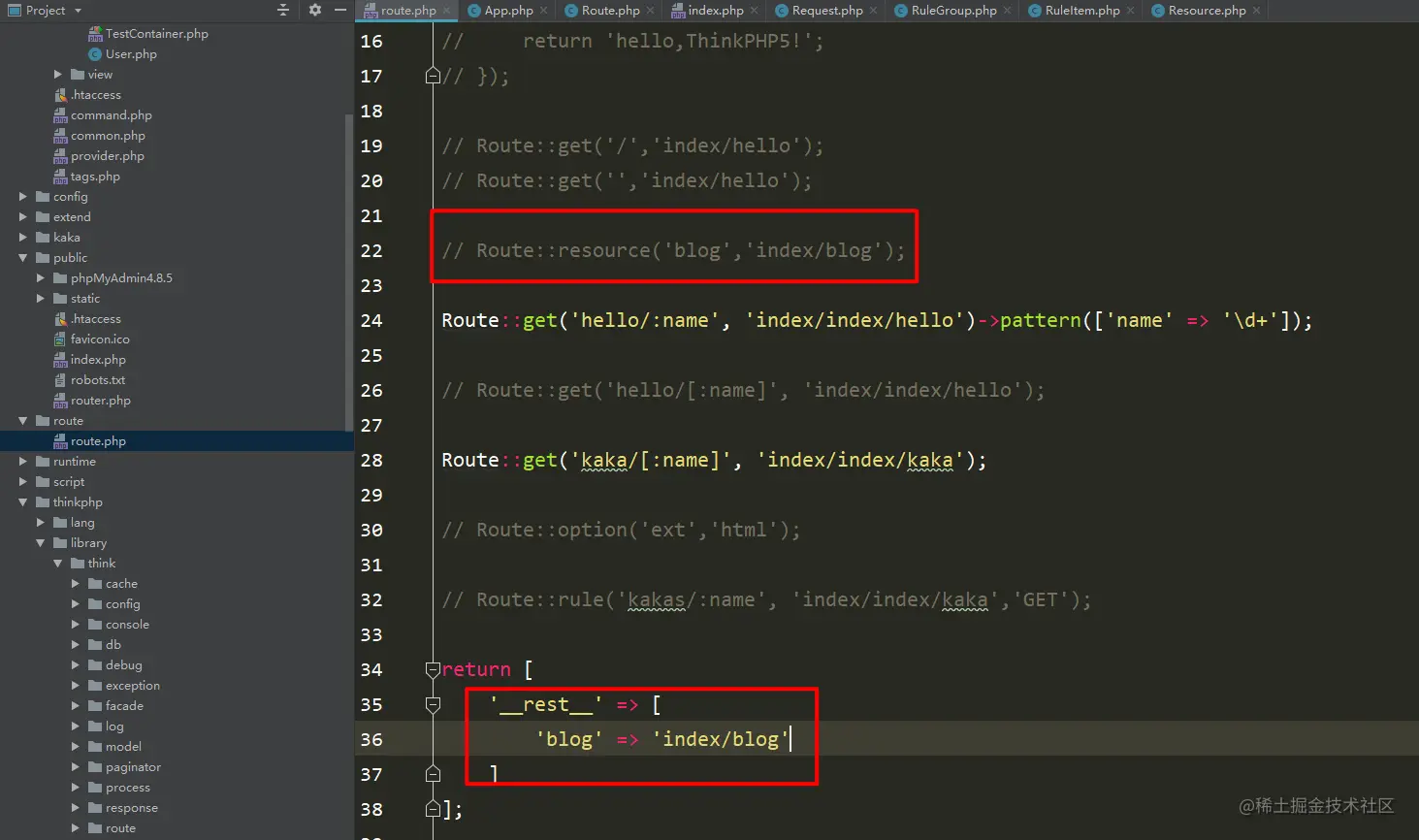Expand the phpMyAdmin4.8.5 folder arrow
The width and height of the screenshot is (1419, 840).
coord(41,278)
